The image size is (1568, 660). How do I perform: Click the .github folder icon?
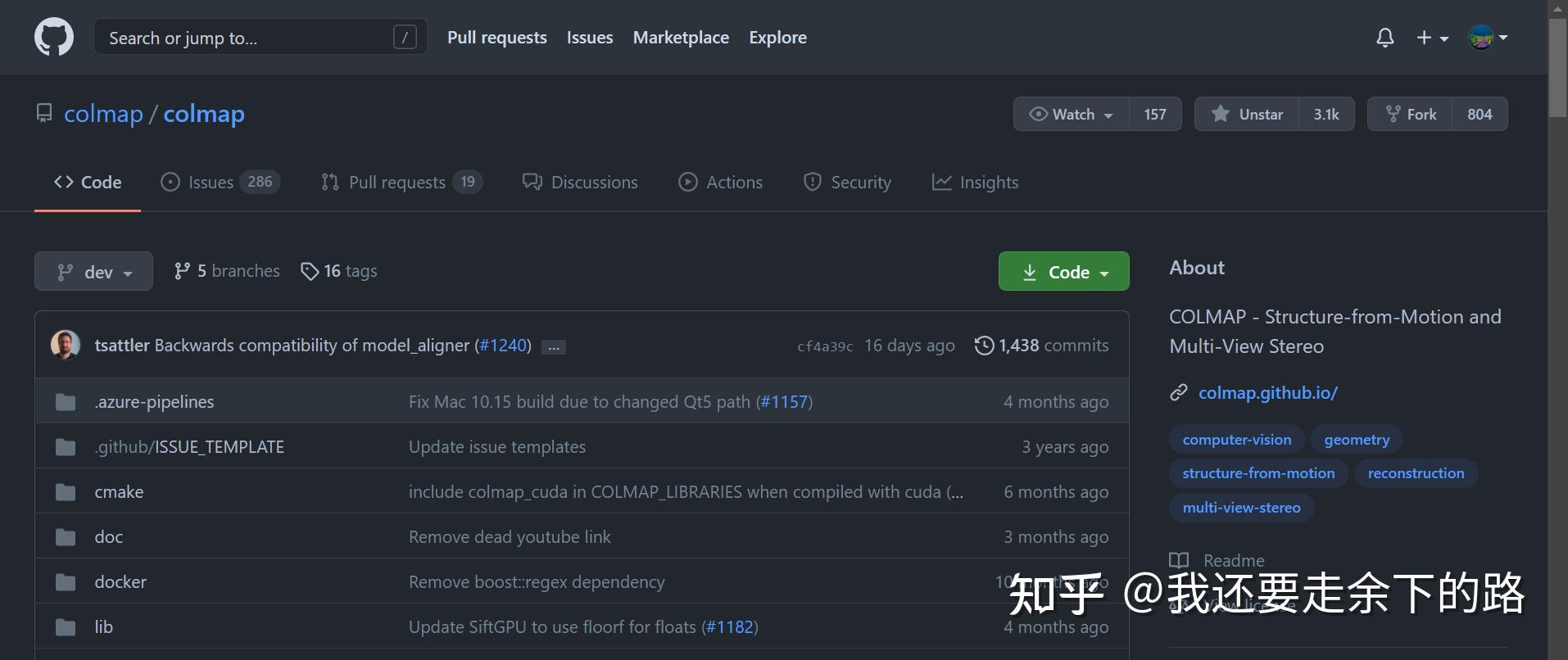tap(66, 447)
